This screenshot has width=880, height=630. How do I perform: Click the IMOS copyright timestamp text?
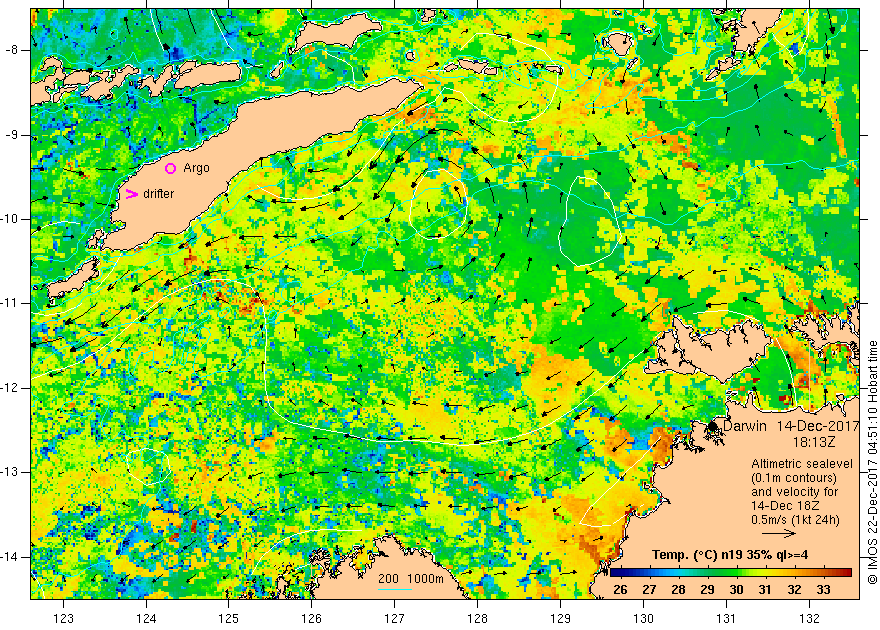click(872, 463)
